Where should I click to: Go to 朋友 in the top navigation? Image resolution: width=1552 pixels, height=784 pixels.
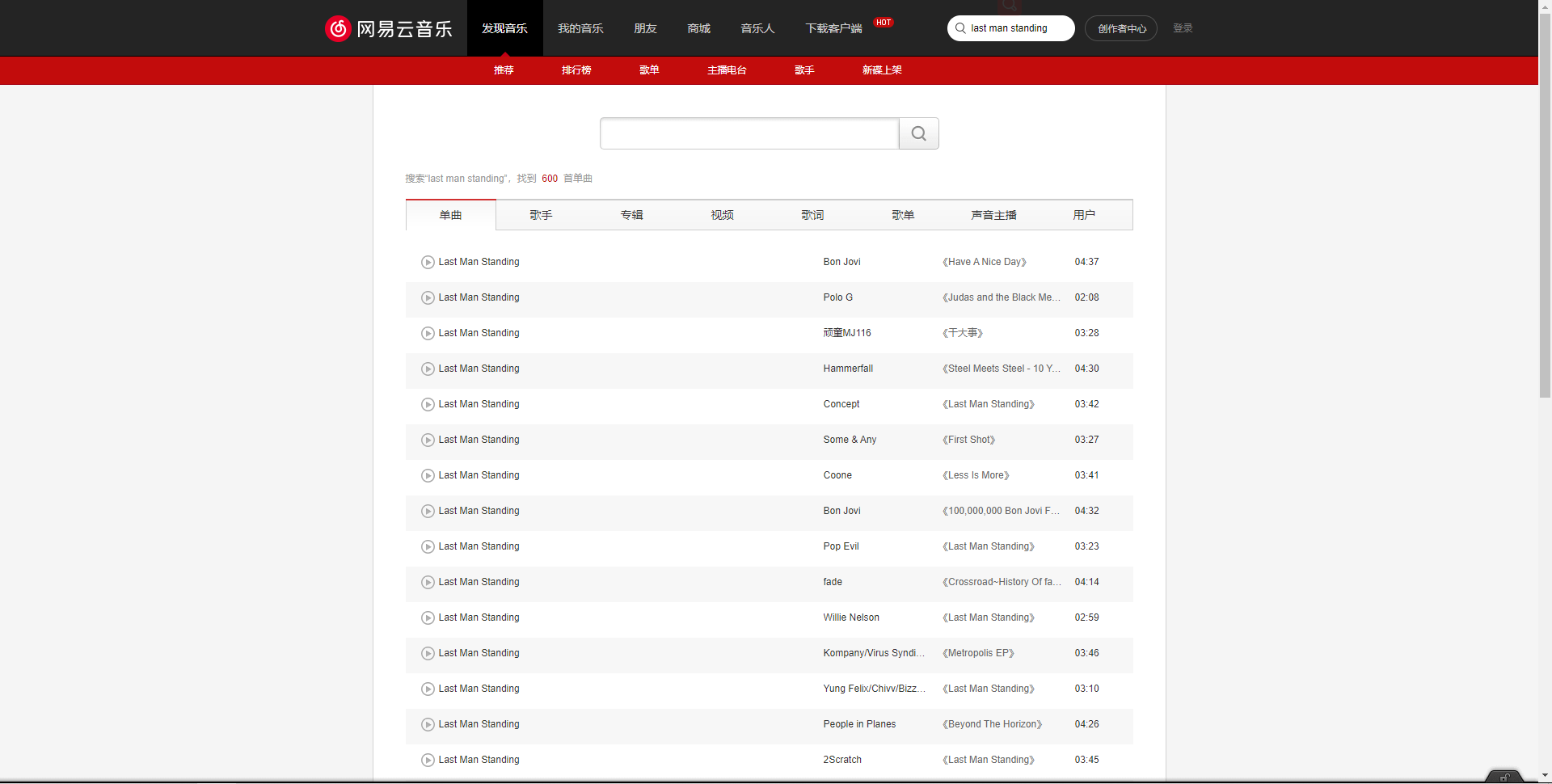pyautogui.click(x=645, y=28)
